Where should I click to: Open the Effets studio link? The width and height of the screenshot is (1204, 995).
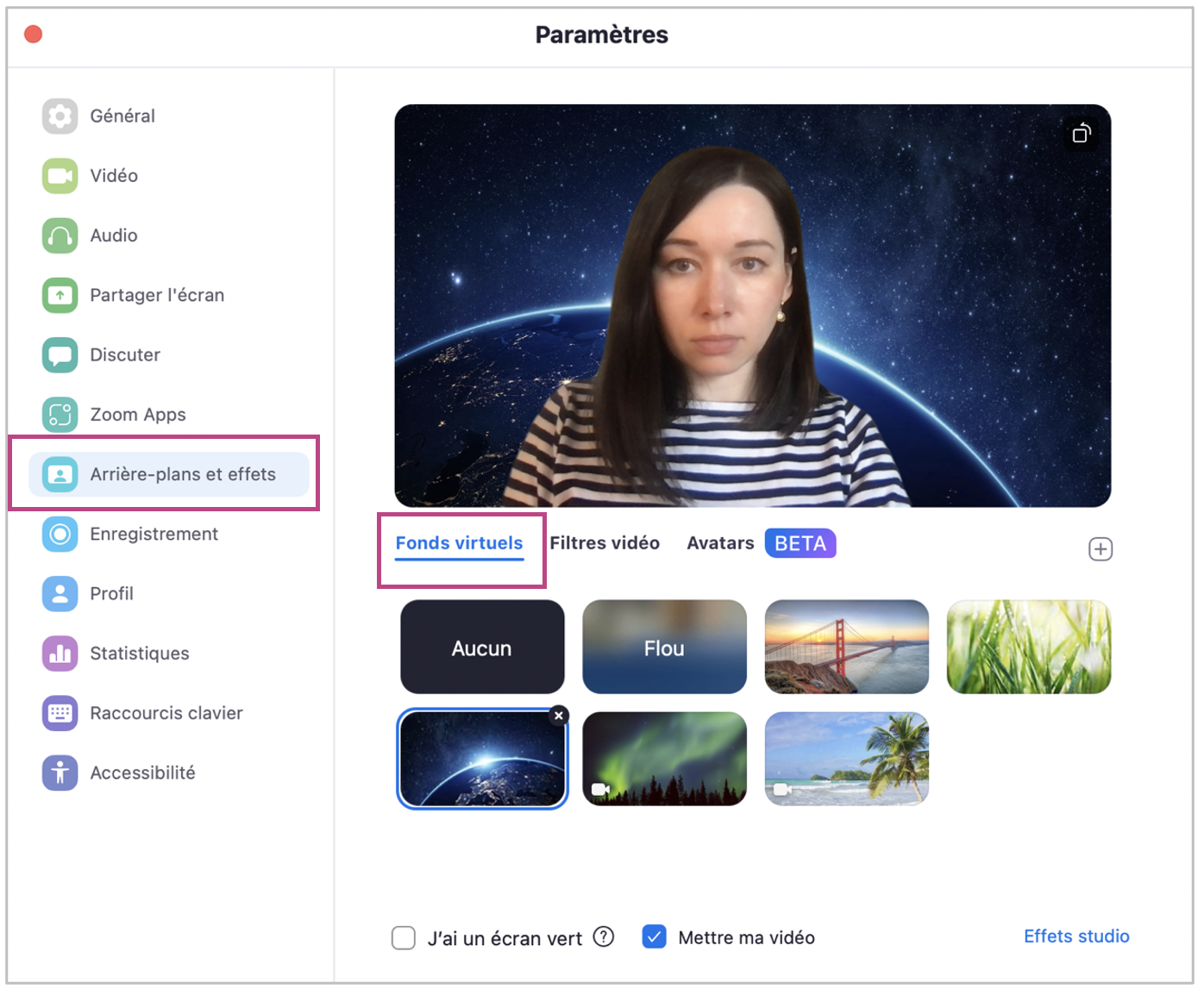click(x=1075, y=936)
